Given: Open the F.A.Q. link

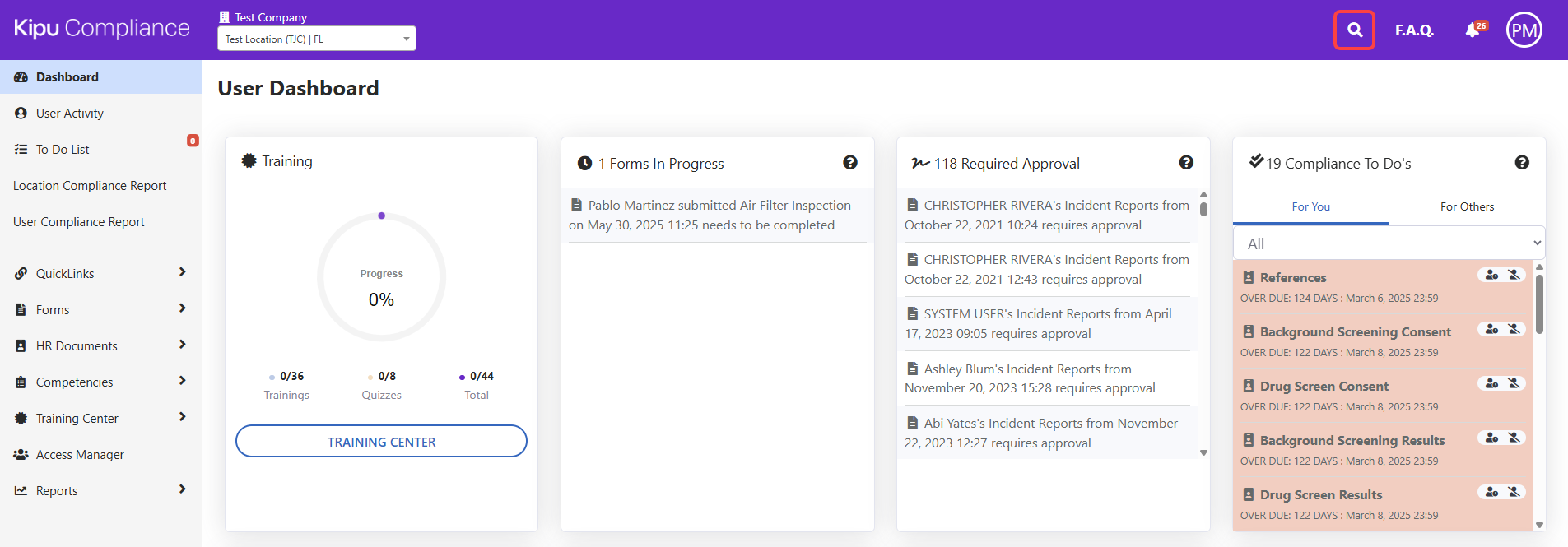Looking at the screenshot, I should click(x=1413, y=30).
